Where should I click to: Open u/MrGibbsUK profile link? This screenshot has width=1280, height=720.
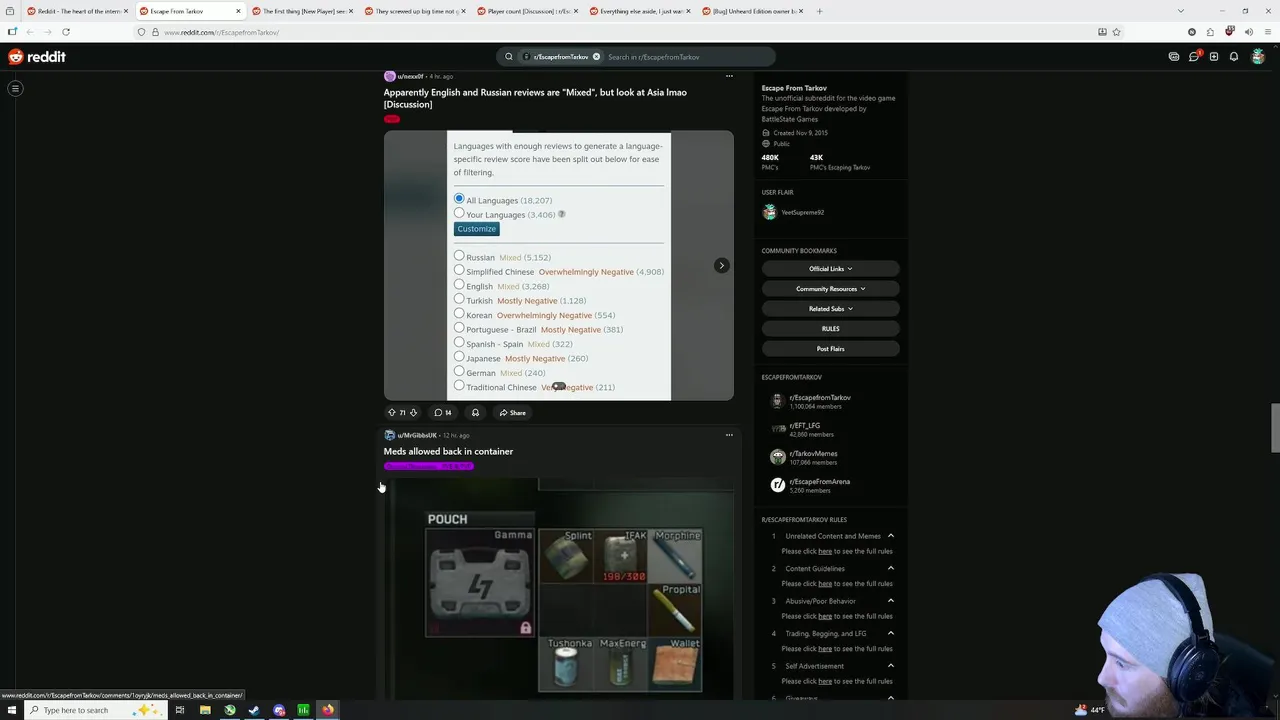[417, 435]
